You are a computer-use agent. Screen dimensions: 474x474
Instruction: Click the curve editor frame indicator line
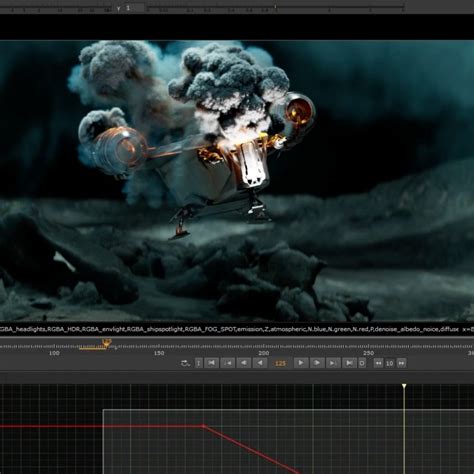pos(404,429)
